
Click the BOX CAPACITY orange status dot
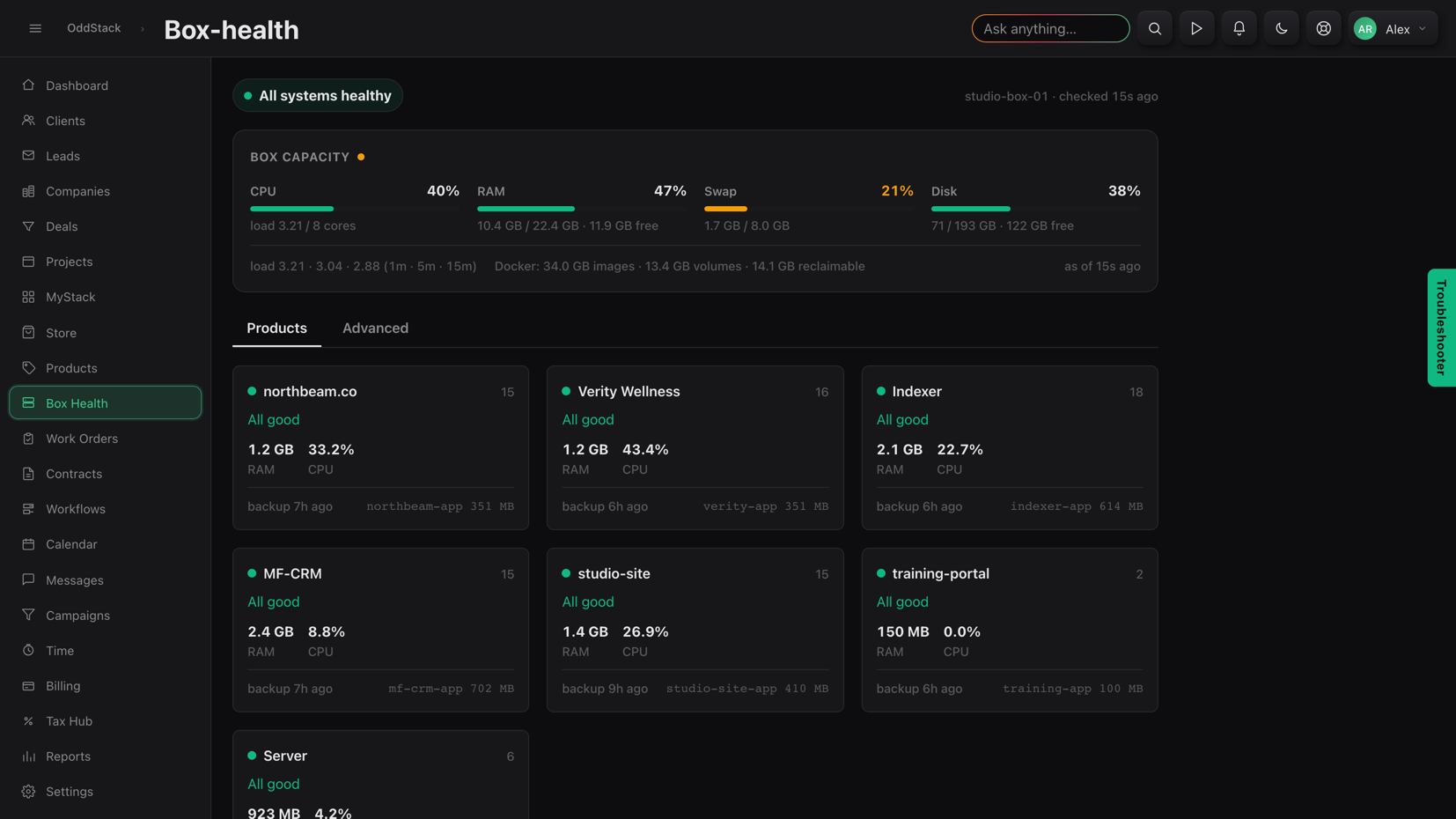click(x=361, y=157)
